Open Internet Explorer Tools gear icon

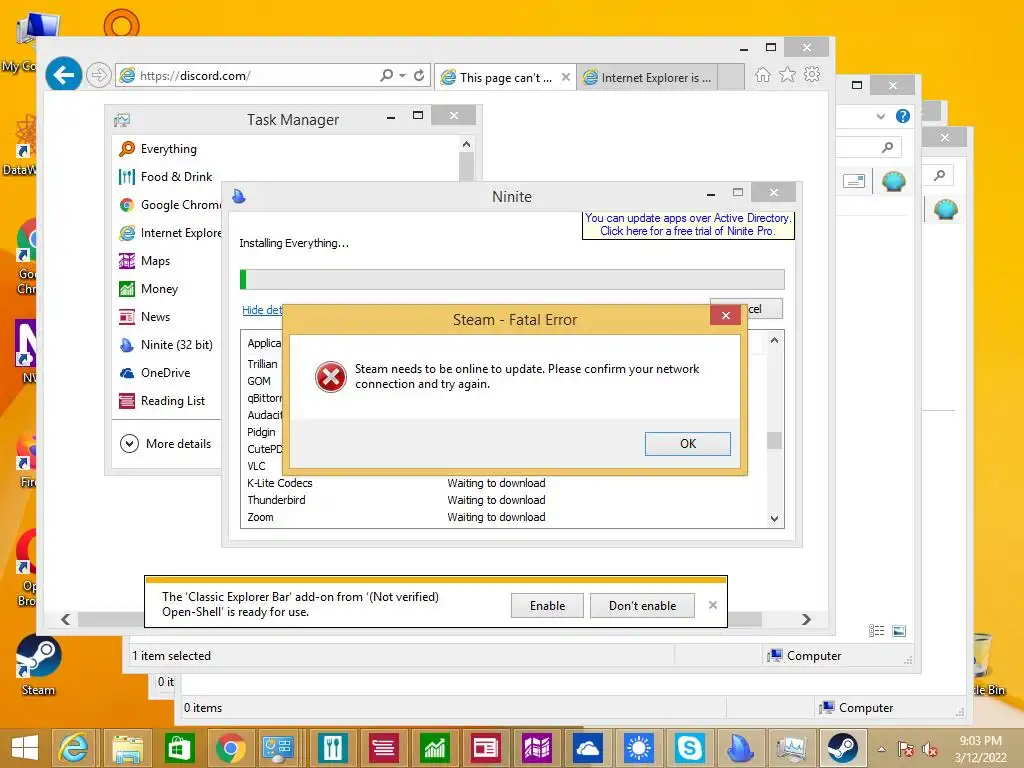pos(812,74)
